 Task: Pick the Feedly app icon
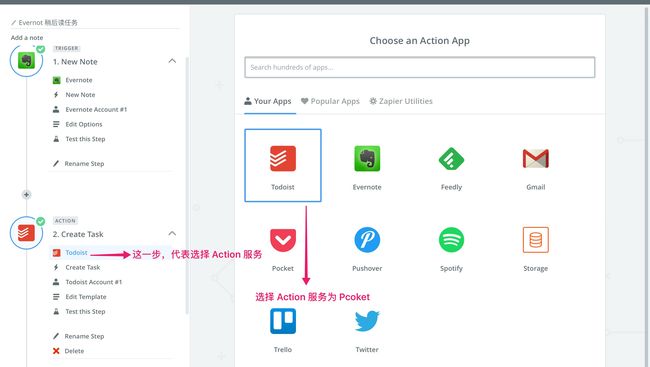coord(451,158)
